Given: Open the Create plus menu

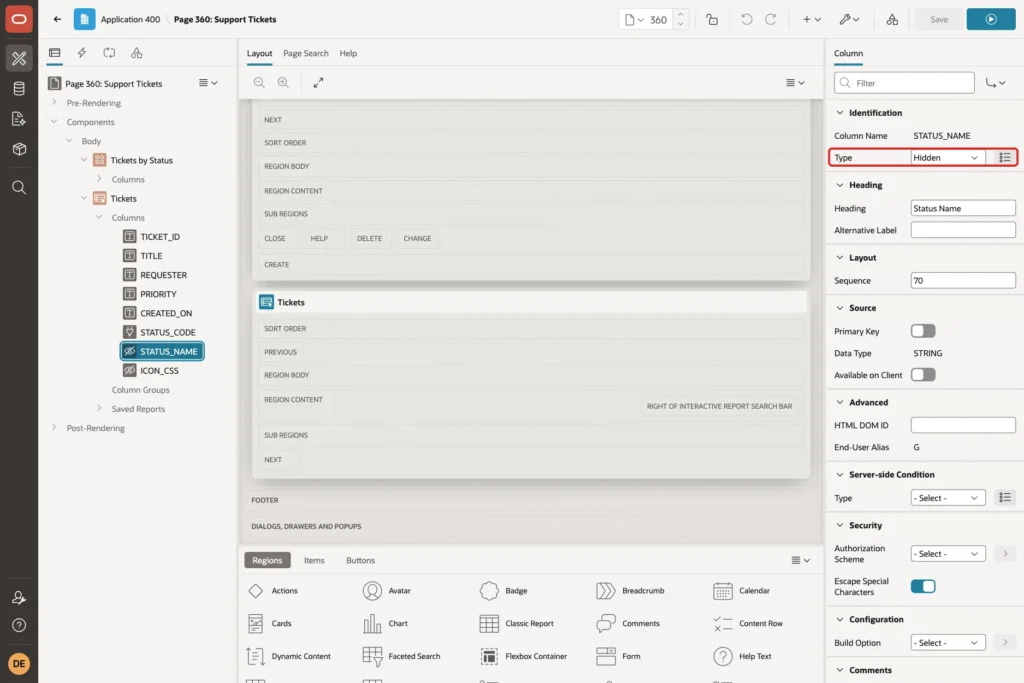Looking at the screenshot, I should point(812,20).
